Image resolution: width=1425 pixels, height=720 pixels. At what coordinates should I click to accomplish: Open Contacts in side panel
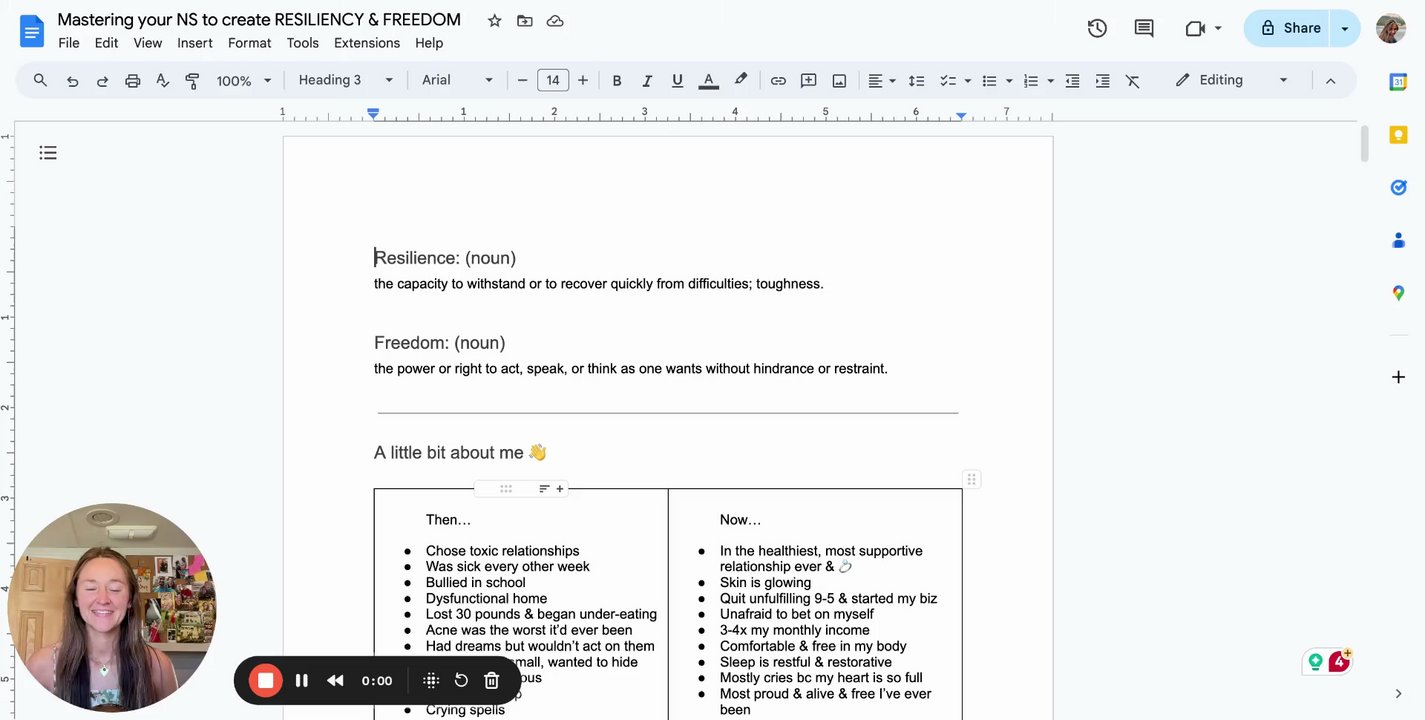click(x=1398, y=240)
